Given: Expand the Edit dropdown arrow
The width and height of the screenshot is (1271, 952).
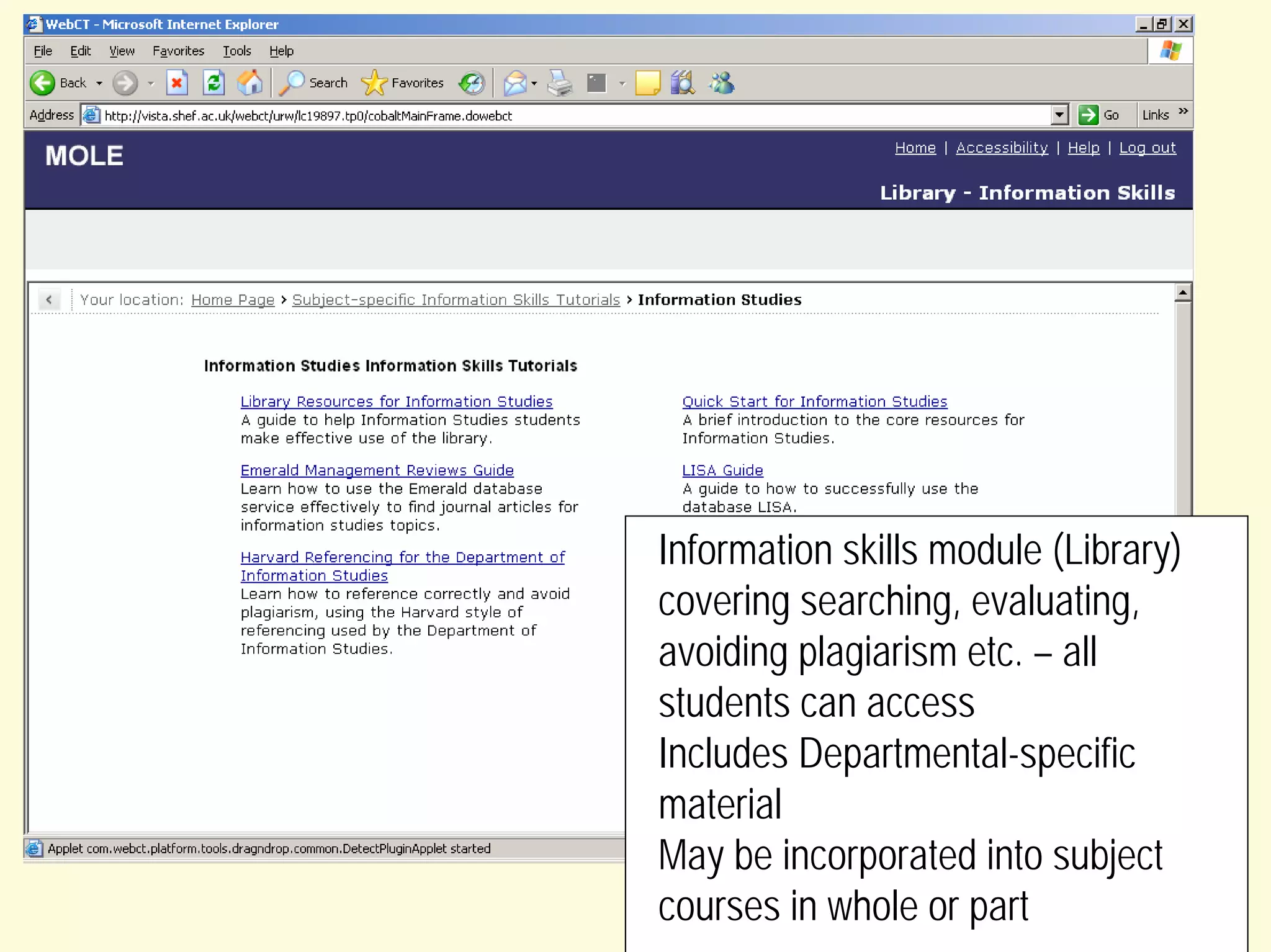Looking at the screenshot, I should coord(622,83).
